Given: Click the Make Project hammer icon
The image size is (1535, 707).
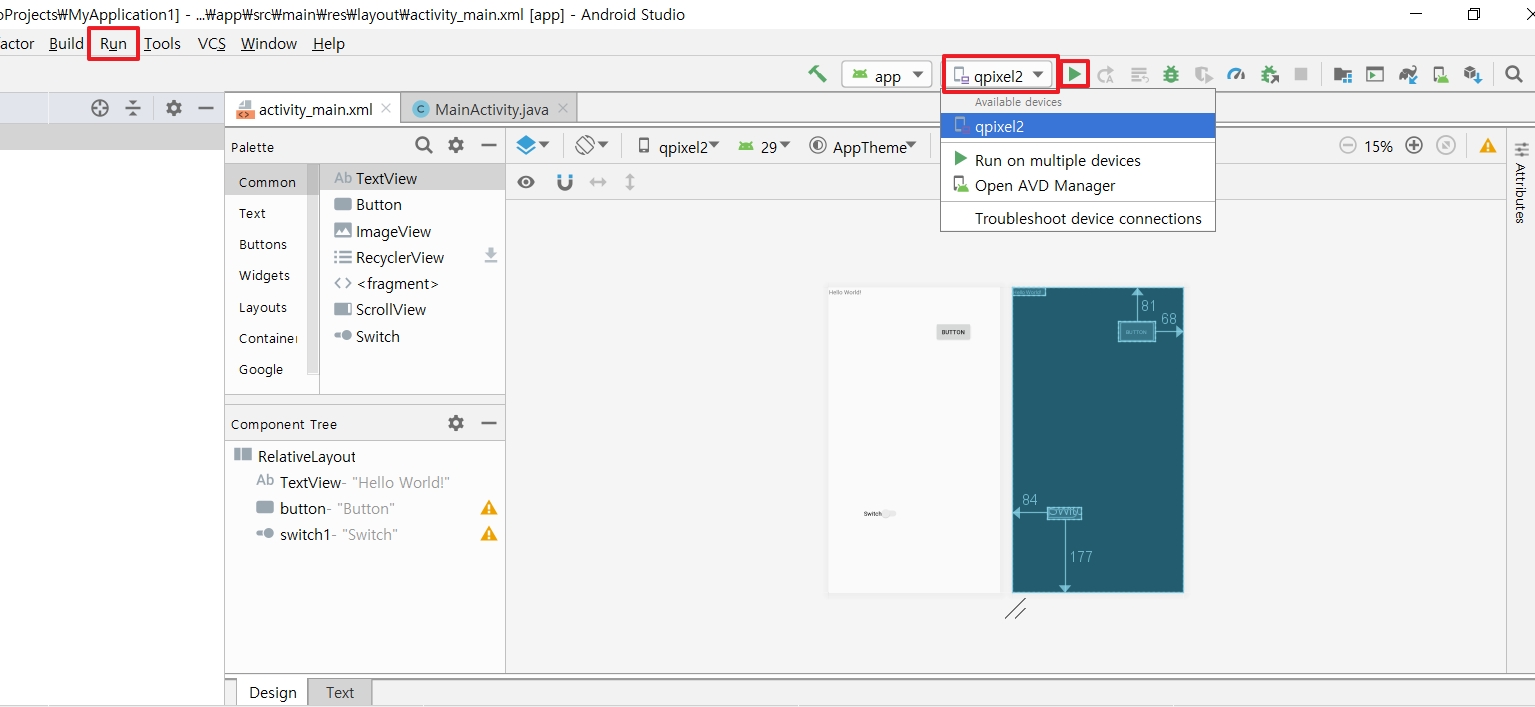Looking at the screenshot, I should coord(818,74).
